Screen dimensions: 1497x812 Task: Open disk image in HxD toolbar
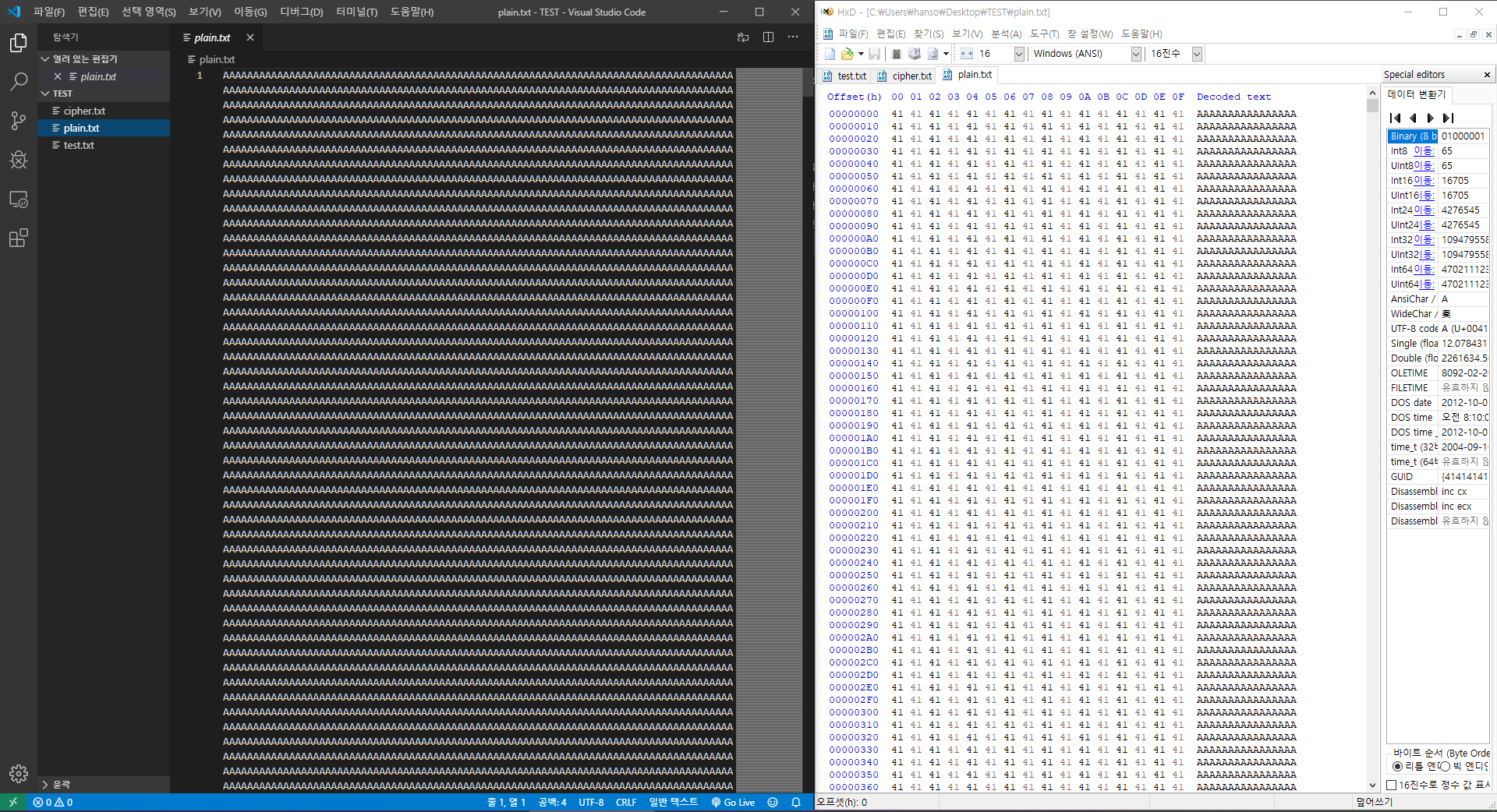[x=933, y=54]
